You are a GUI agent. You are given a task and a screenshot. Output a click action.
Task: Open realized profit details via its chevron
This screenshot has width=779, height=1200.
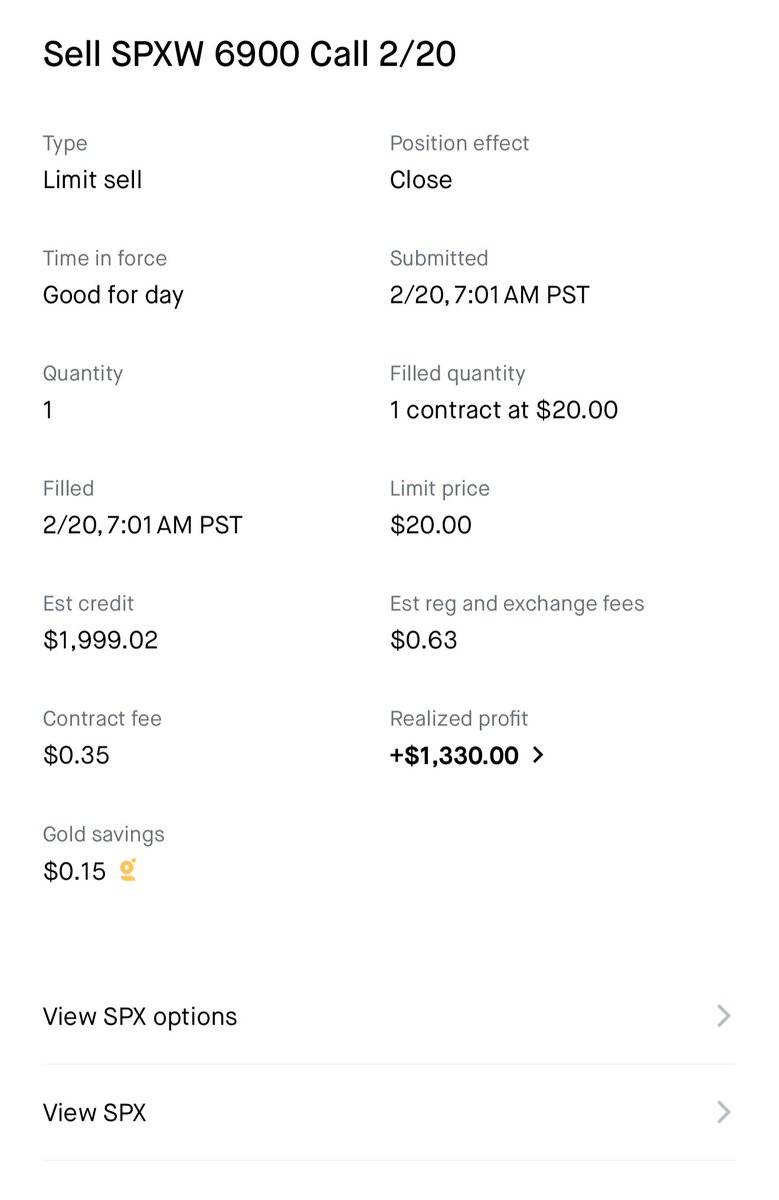(x=538, y=755)
